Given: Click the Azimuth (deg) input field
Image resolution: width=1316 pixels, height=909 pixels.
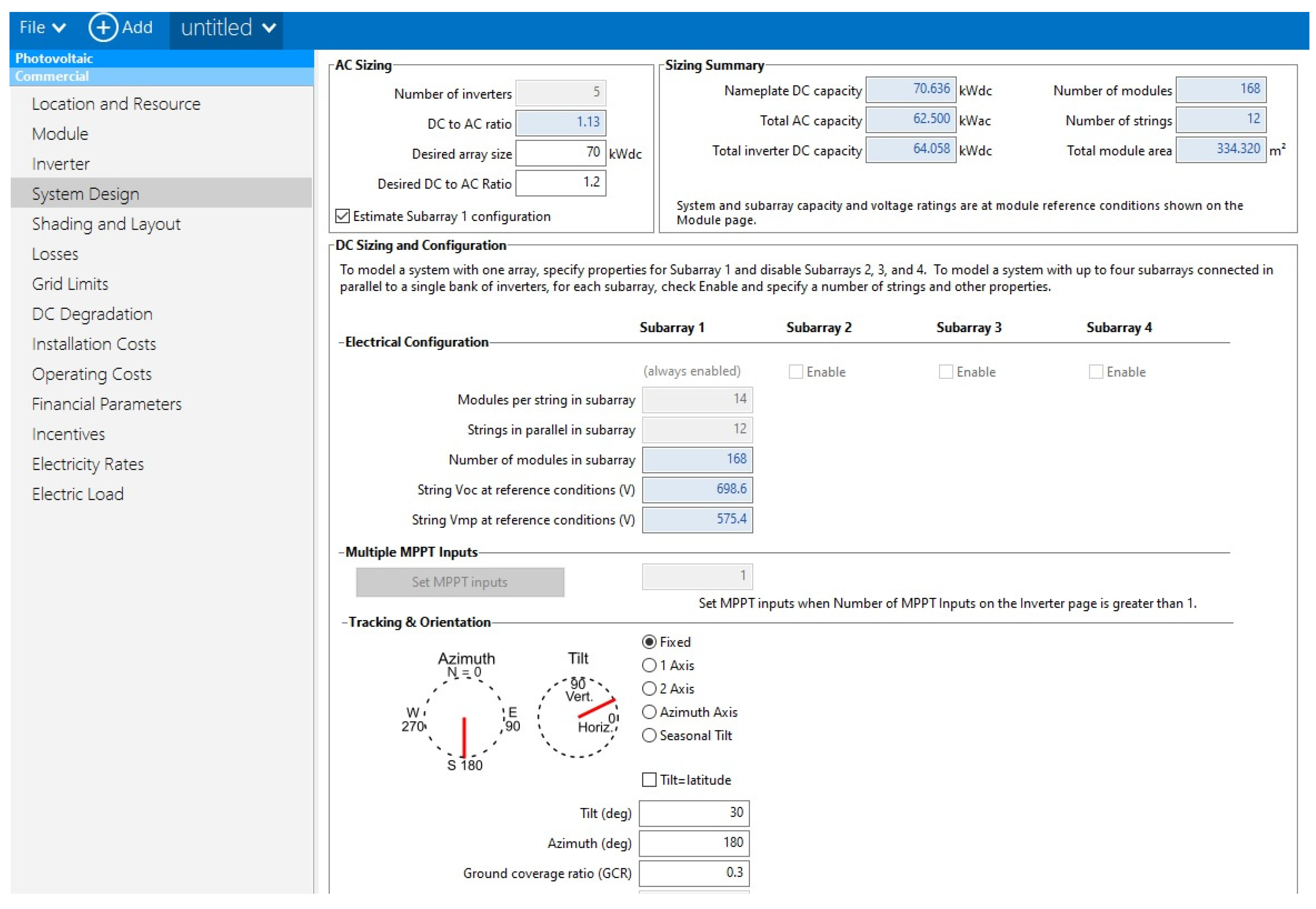Looking at the screenshot, I should pyautogui.click(x=694, y=844).
